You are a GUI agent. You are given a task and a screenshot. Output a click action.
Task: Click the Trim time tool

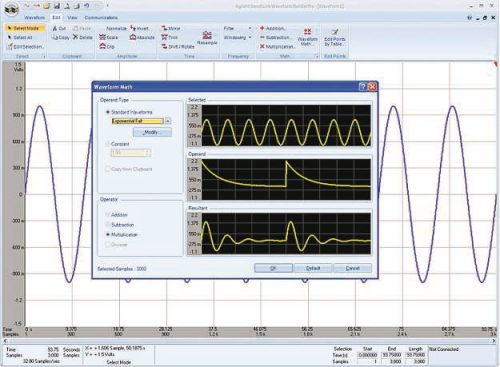pyautogui.click(x=169, y=37)
